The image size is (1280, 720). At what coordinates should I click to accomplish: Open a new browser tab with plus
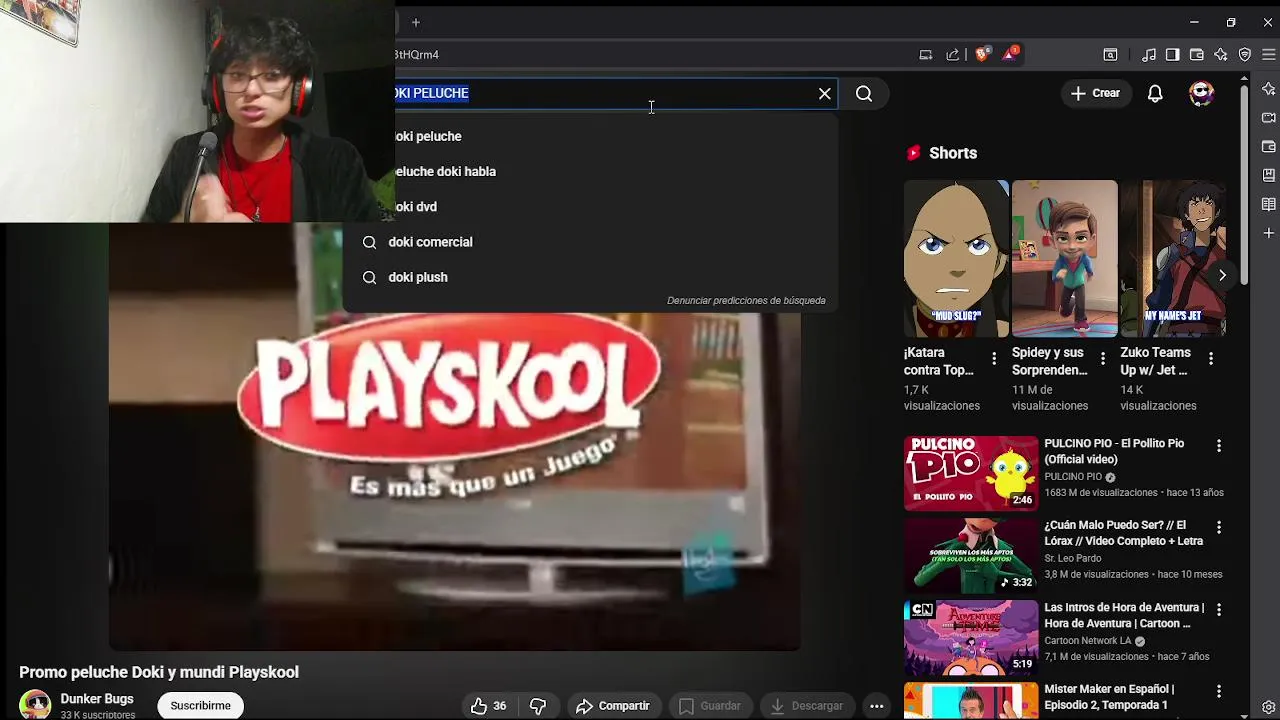(416, 22)
